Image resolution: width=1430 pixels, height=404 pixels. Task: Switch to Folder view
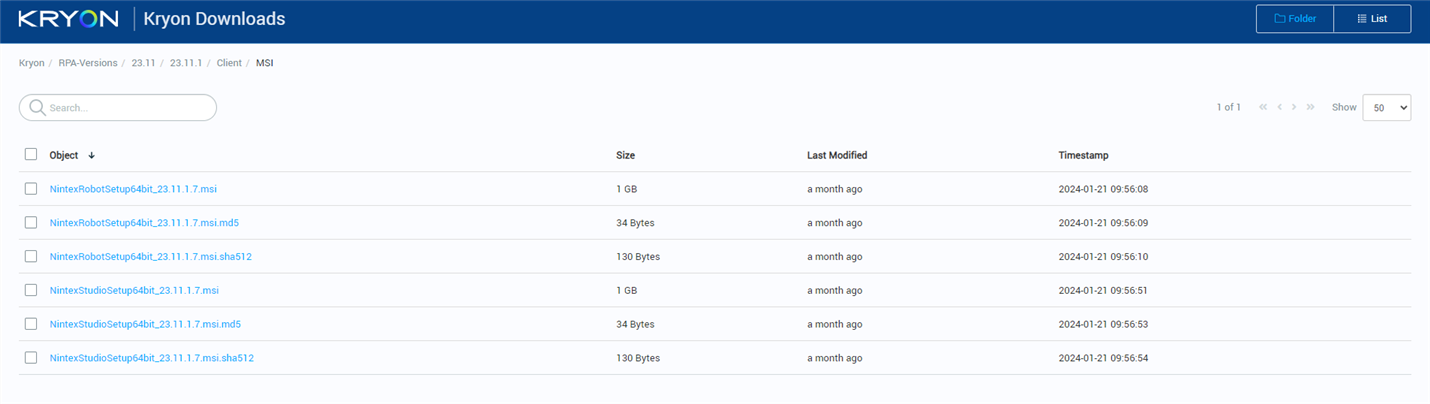click(x=1294, y=19)
